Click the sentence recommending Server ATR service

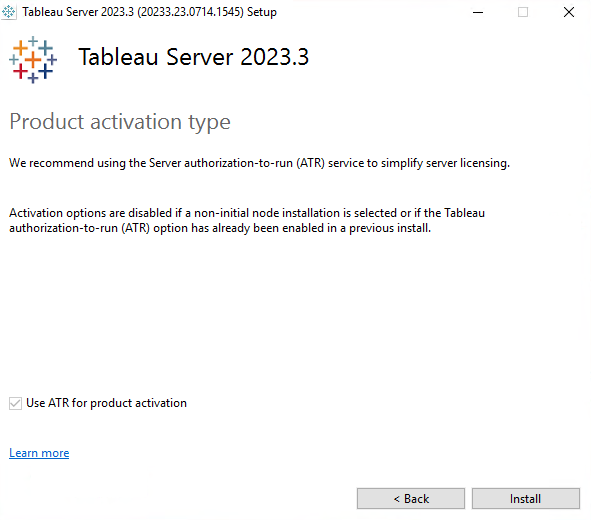click(259, 163)
